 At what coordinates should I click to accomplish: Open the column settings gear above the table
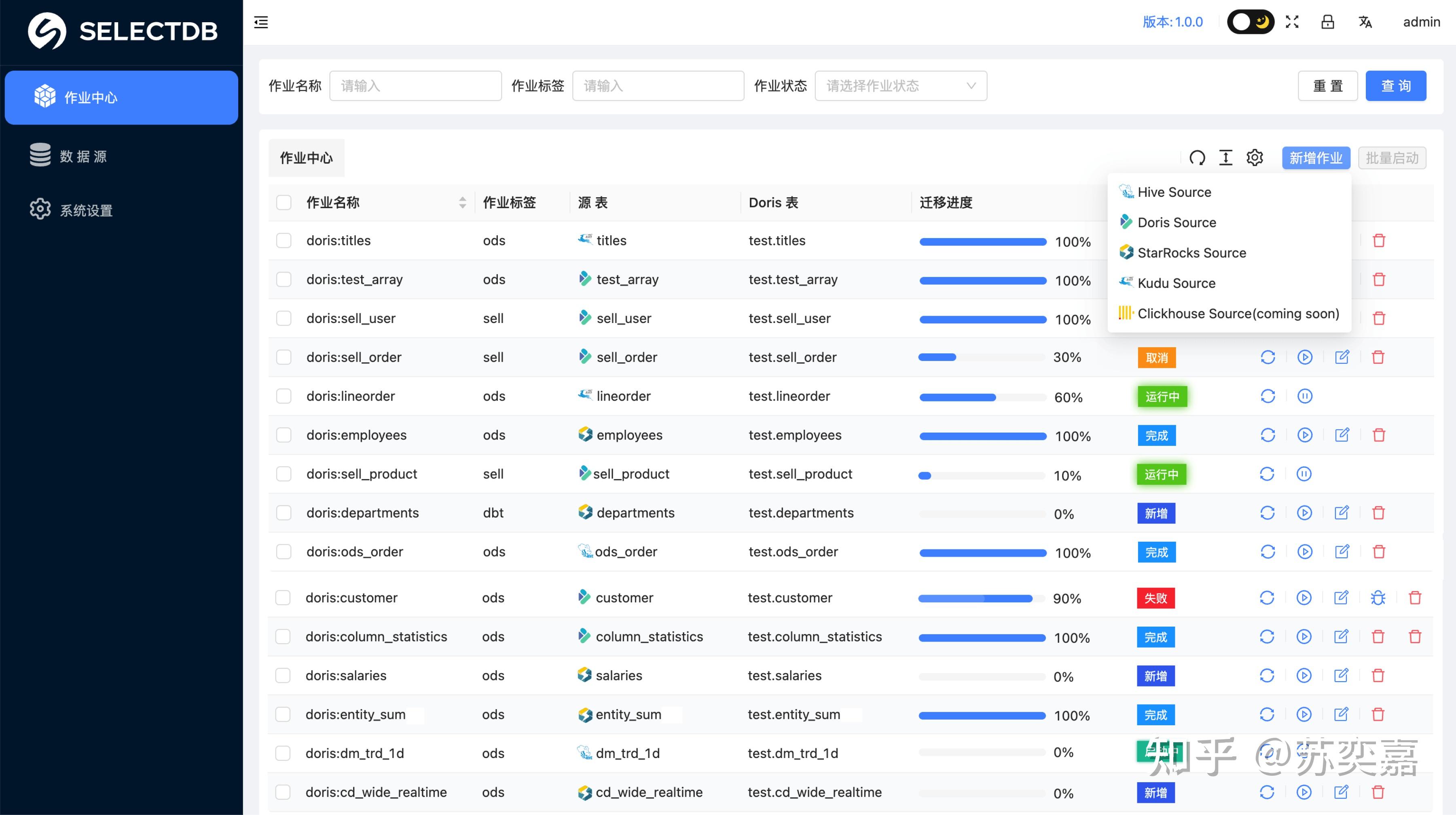(x=1255, y=158)
